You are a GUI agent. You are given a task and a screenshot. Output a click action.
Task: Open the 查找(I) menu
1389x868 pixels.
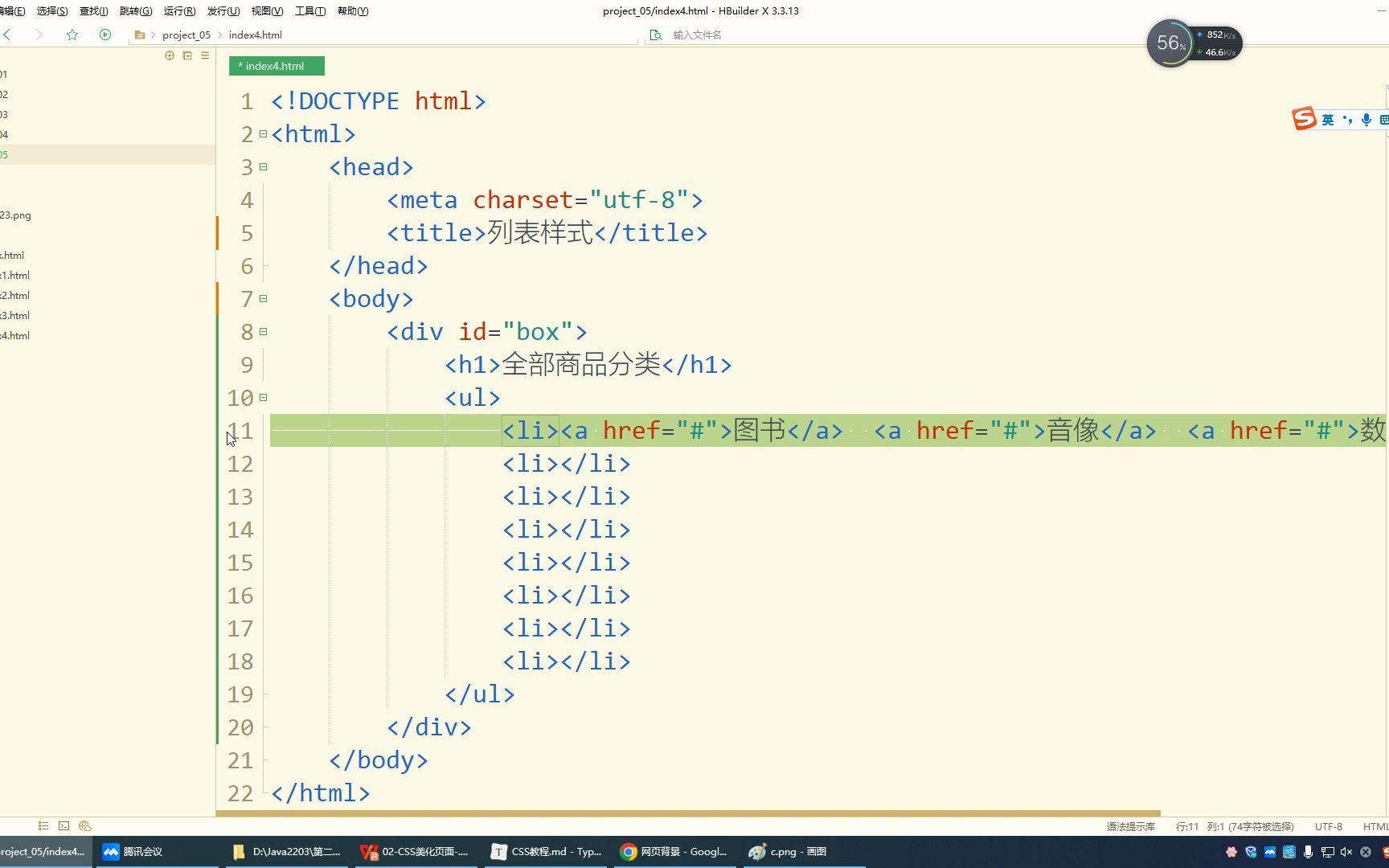[93, 11]
